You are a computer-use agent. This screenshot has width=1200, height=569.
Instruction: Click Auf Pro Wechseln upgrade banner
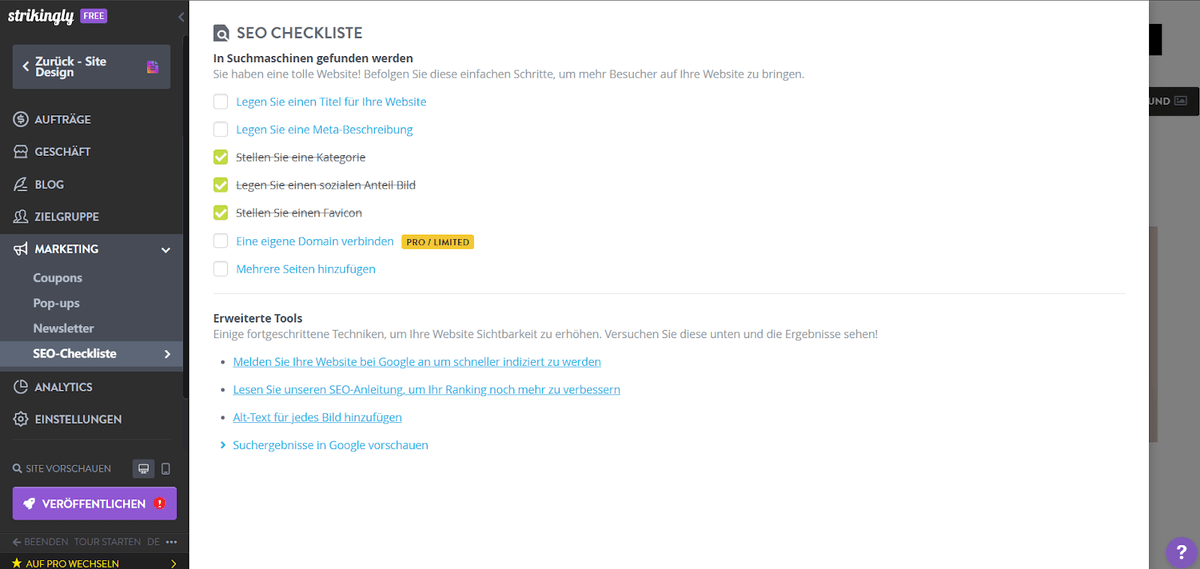(92, 563)
